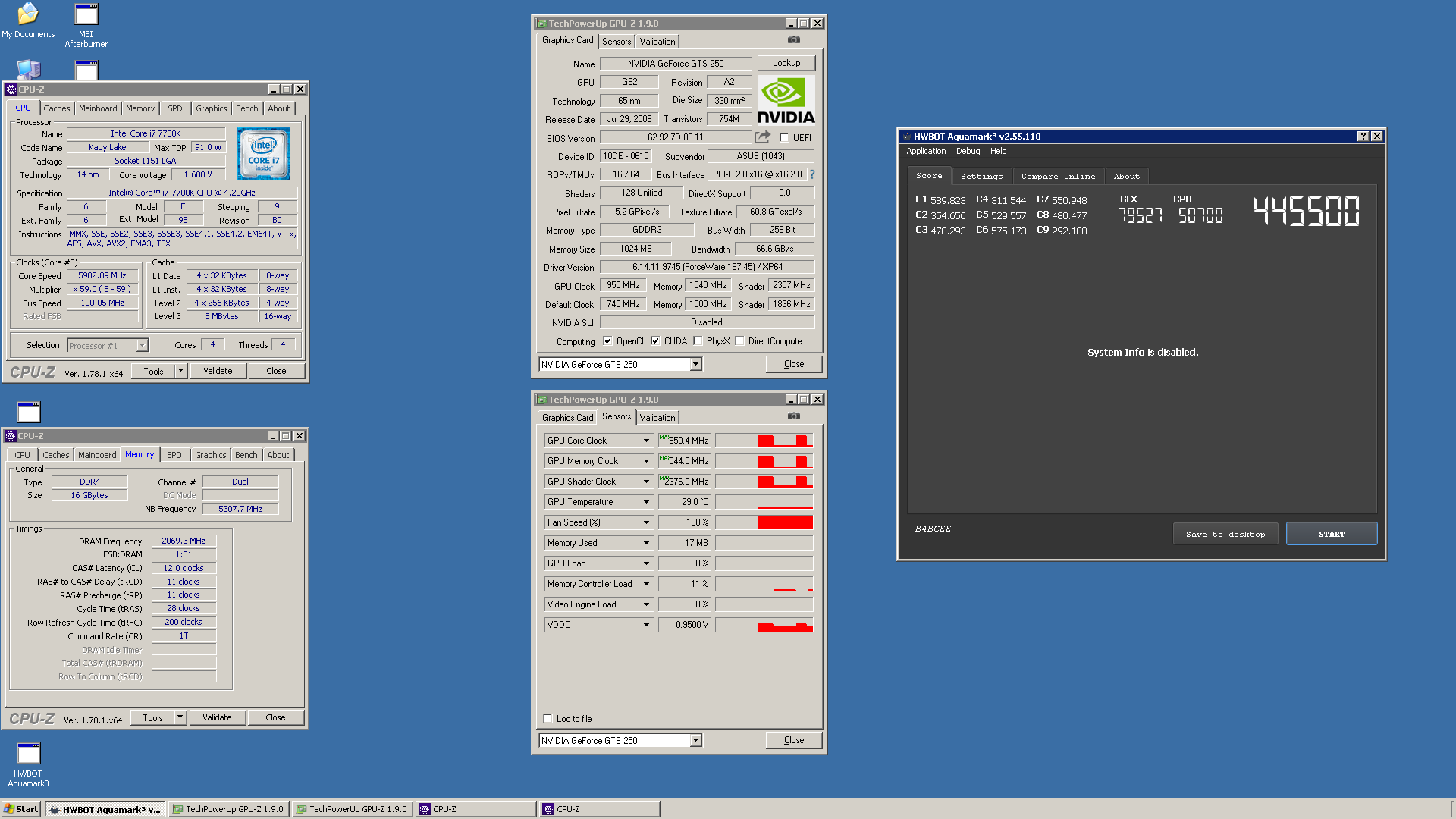Click the desktop window icon above the CPU-Z Memory window
The width and height of the screenshot is (1456, 819).
pos(29,412)
